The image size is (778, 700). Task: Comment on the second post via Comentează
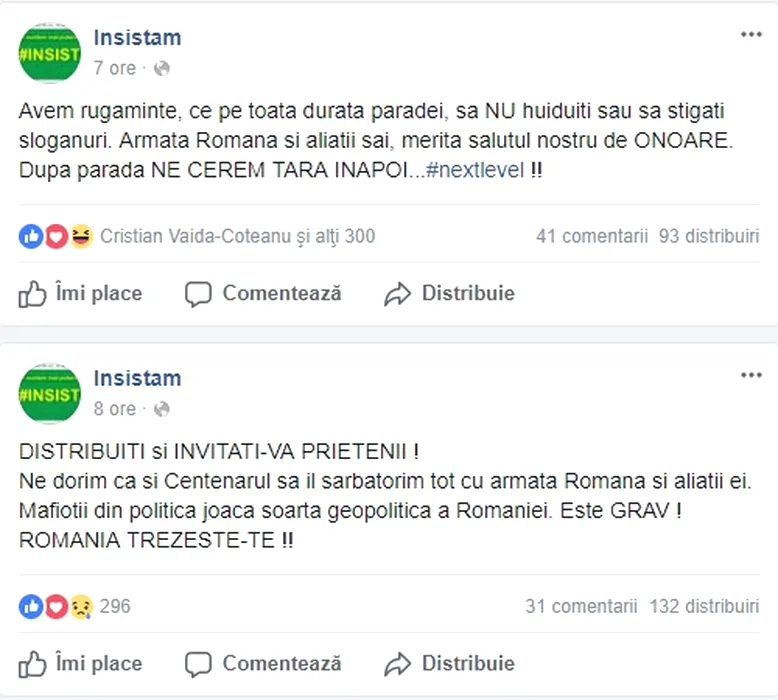(x=264, y=663)
